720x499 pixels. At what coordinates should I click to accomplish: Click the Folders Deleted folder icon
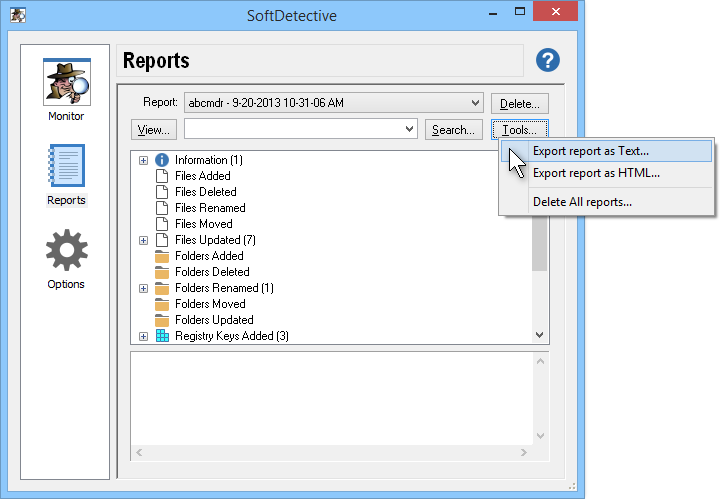pos(162,272)
